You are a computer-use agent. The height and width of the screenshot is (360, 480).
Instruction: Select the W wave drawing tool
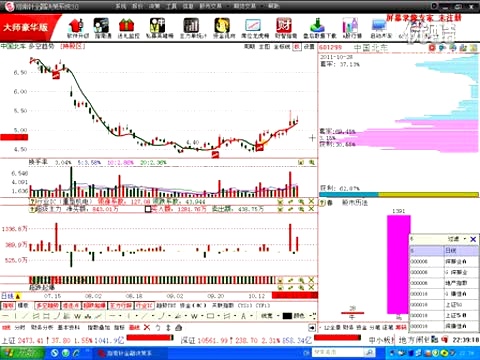tap(77, 316)
